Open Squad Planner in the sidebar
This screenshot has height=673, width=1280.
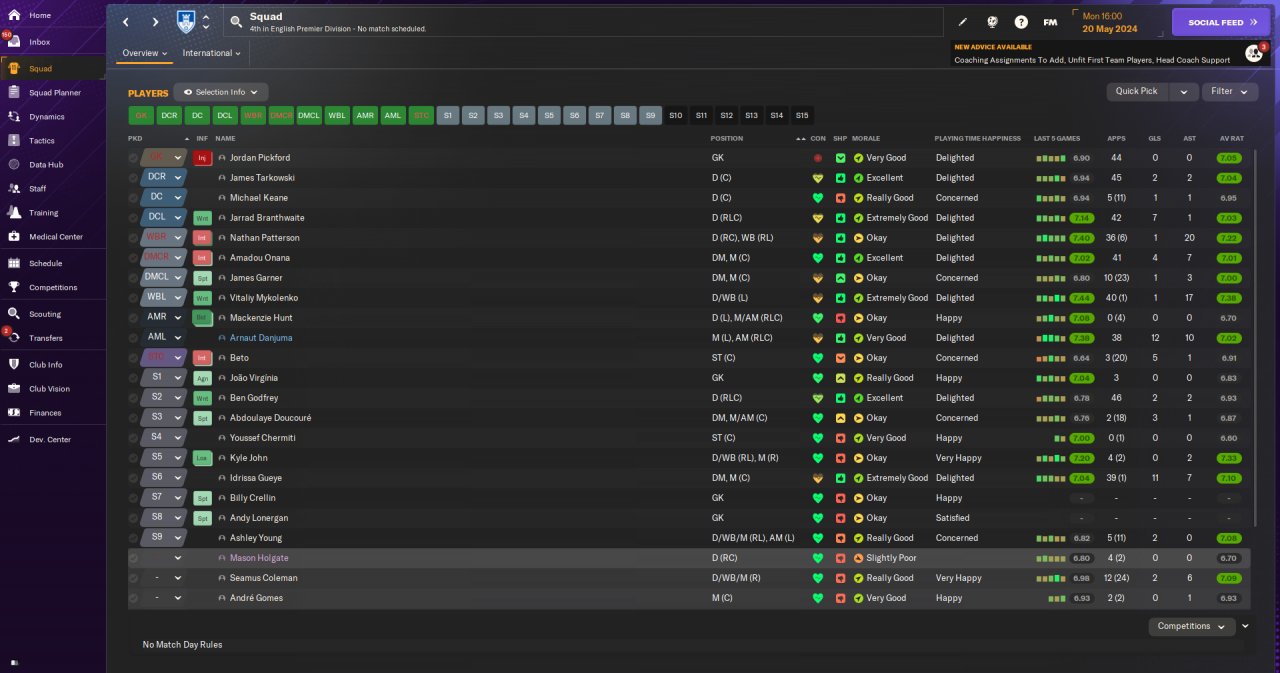[55, 92]
